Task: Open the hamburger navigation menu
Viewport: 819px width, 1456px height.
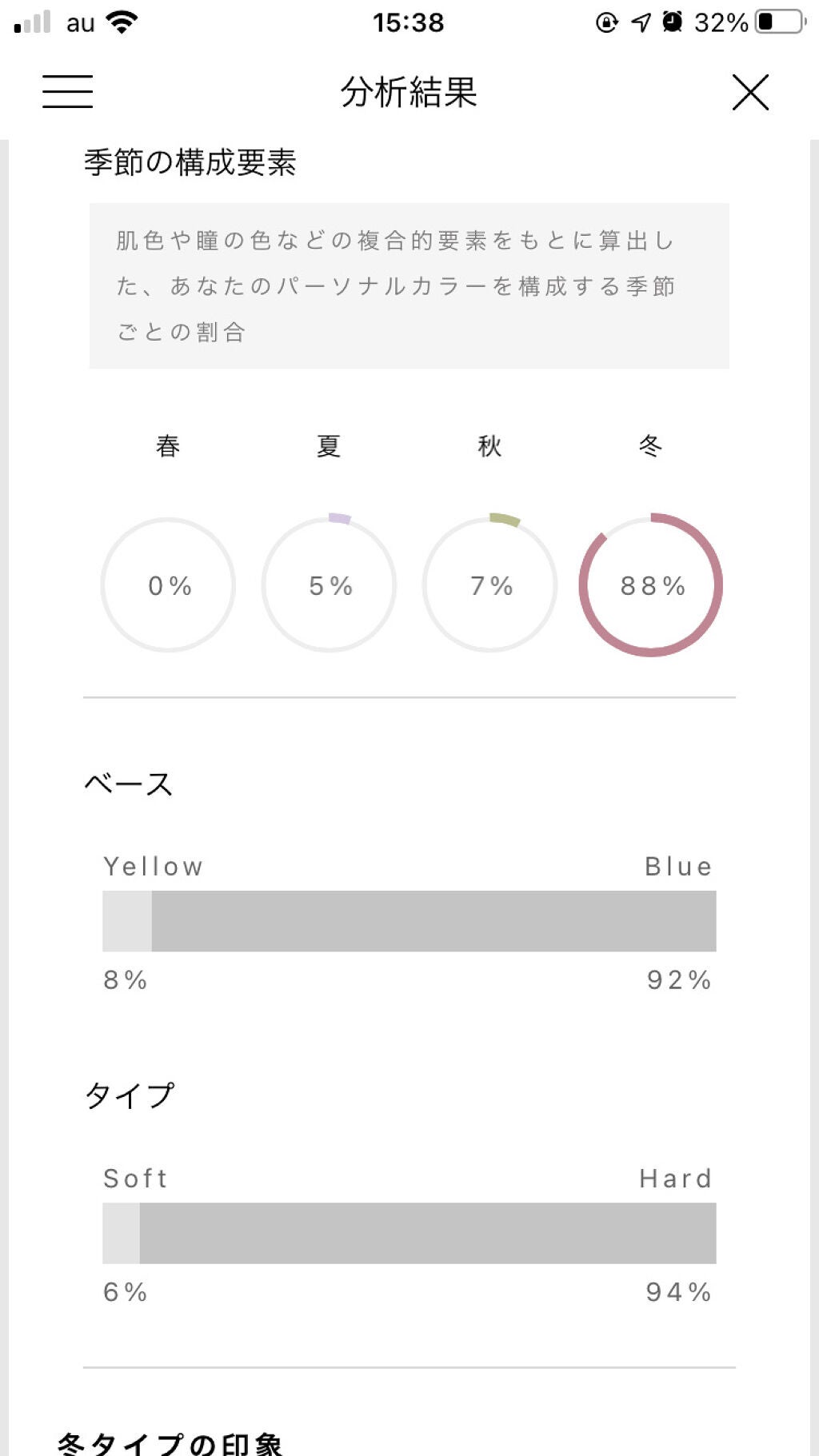Action: pos(68,93)
